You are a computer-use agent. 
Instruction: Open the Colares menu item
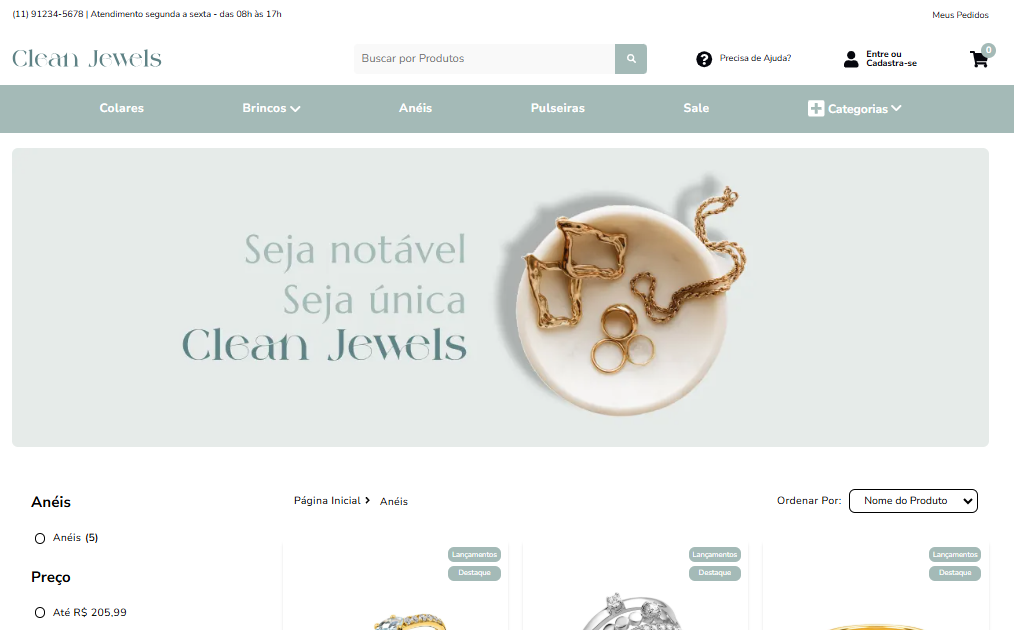[122, 108]
